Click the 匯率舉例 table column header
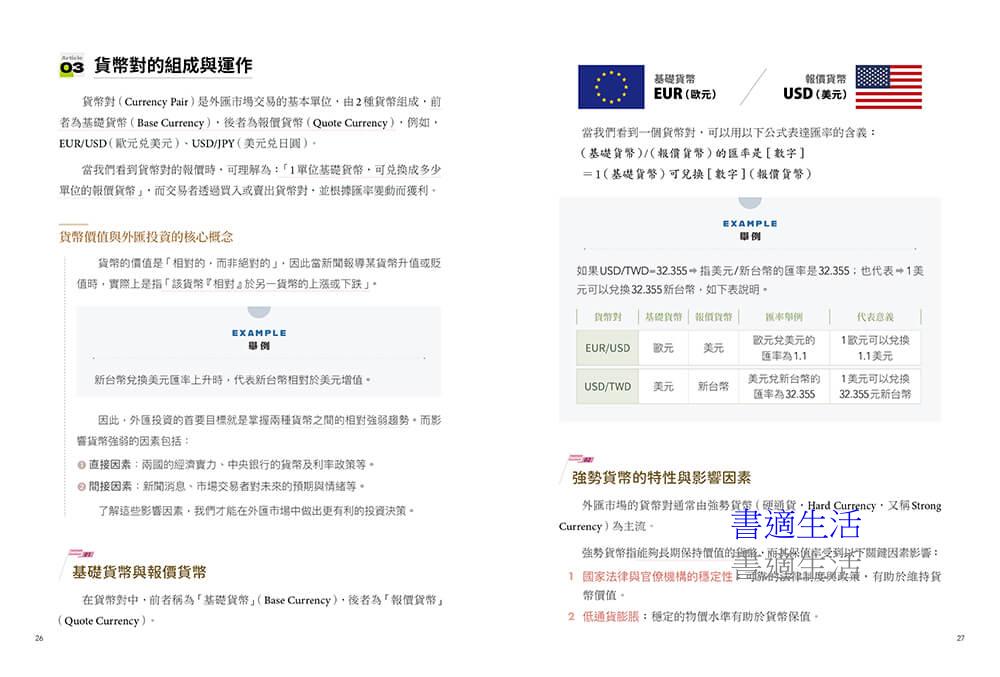This screenshot has height=677, width=1000. point(783,317)
